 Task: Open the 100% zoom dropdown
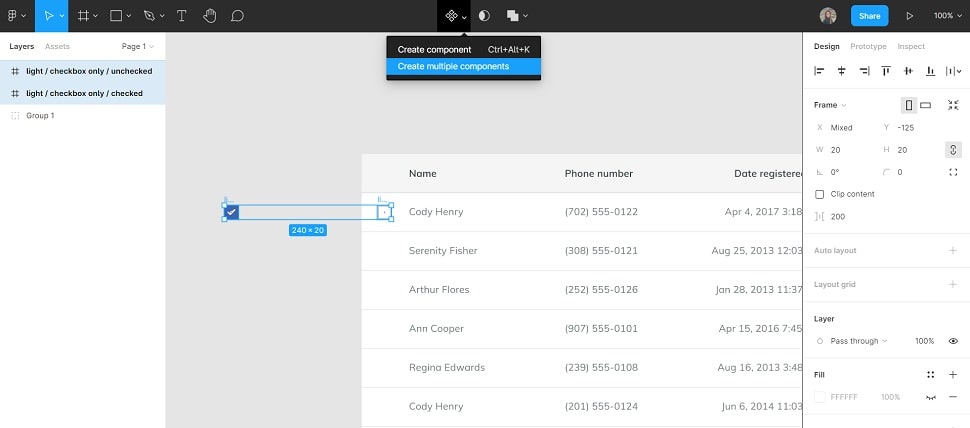[948, 16]
